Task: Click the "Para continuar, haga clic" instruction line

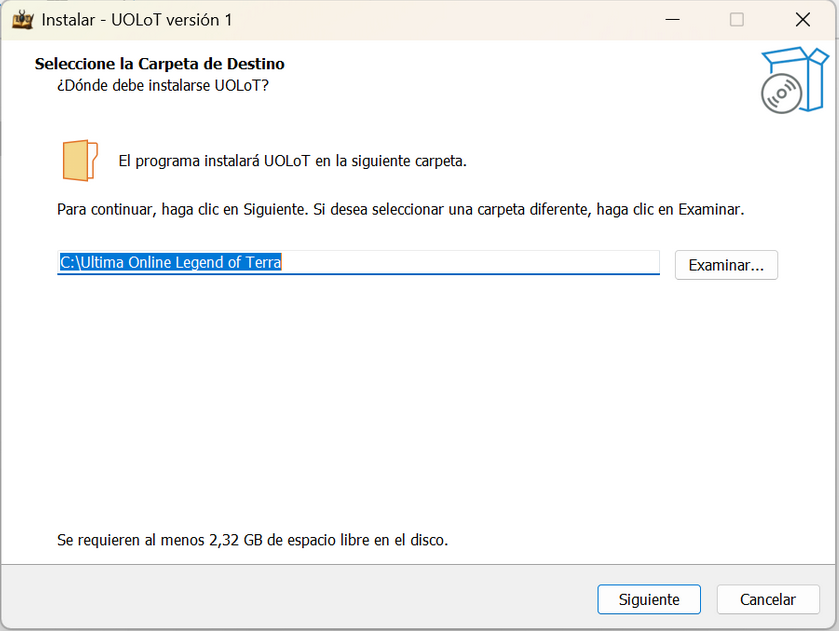Action: click(x=400, y=210)
